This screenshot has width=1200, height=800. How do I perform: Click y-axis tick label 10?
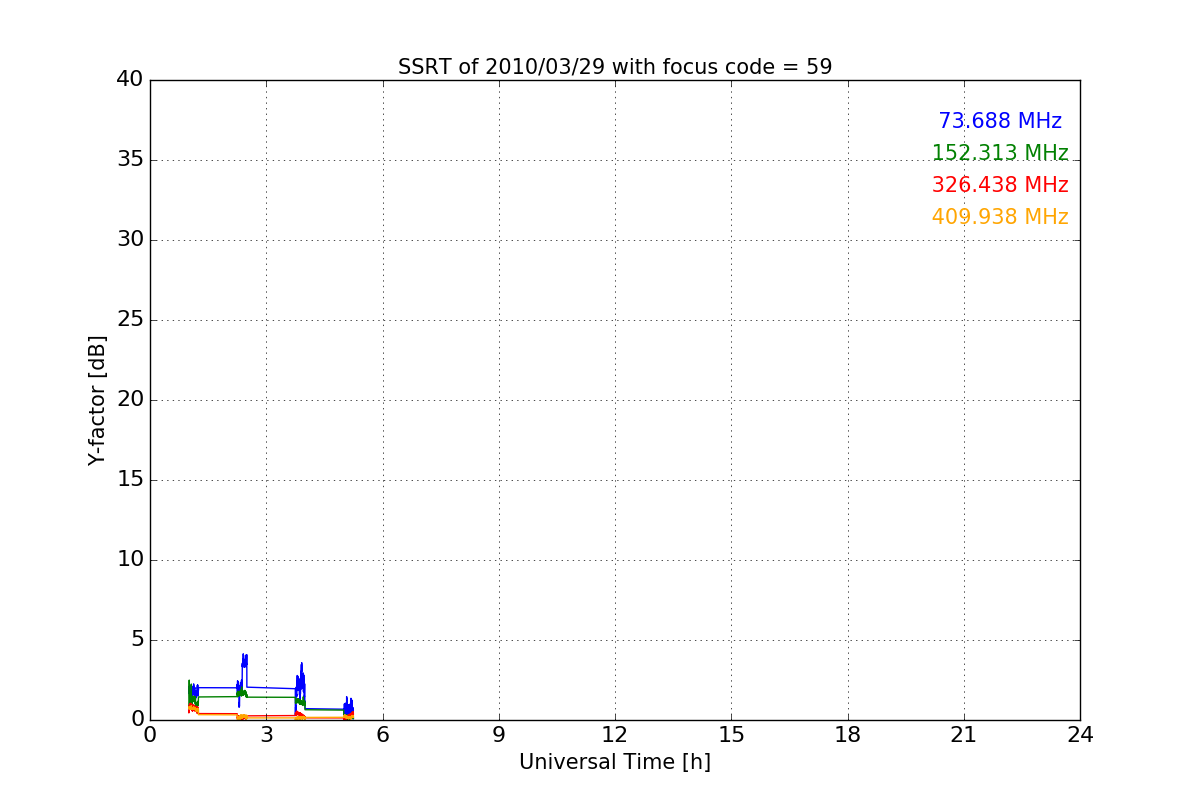pyautogui.click(x=130, y=560)
